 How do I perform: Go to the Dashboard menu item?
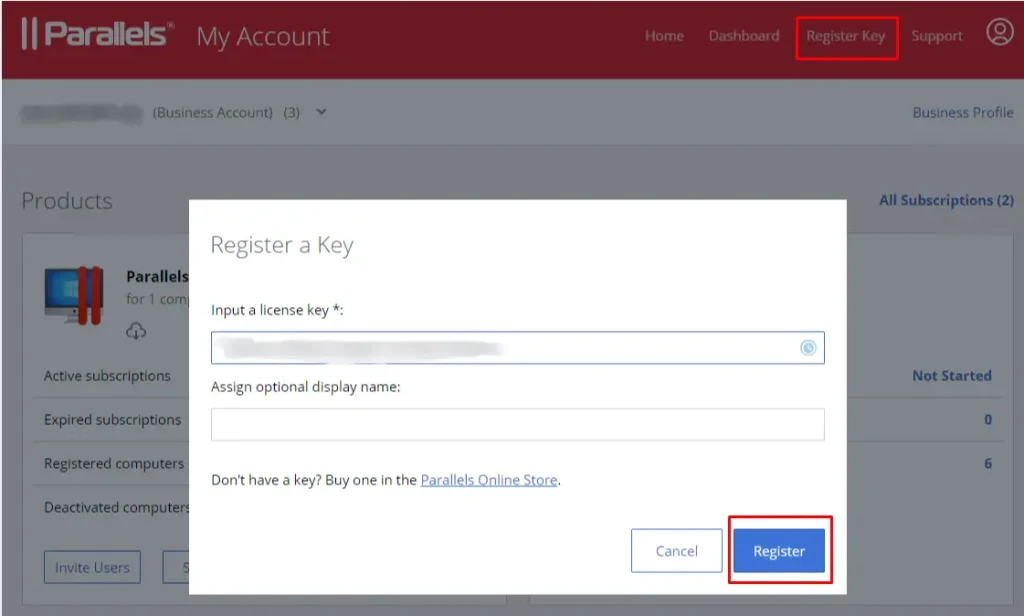click(743, 36)
